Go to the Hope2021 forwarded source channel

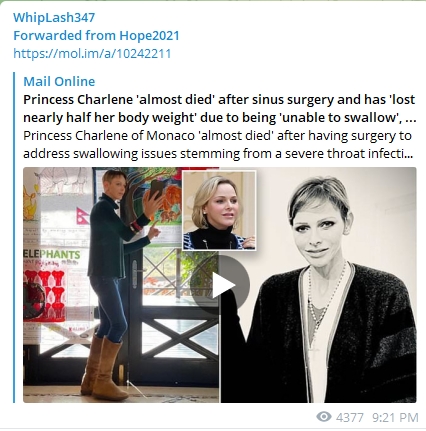pyautogui.click(x=149, y=35)
